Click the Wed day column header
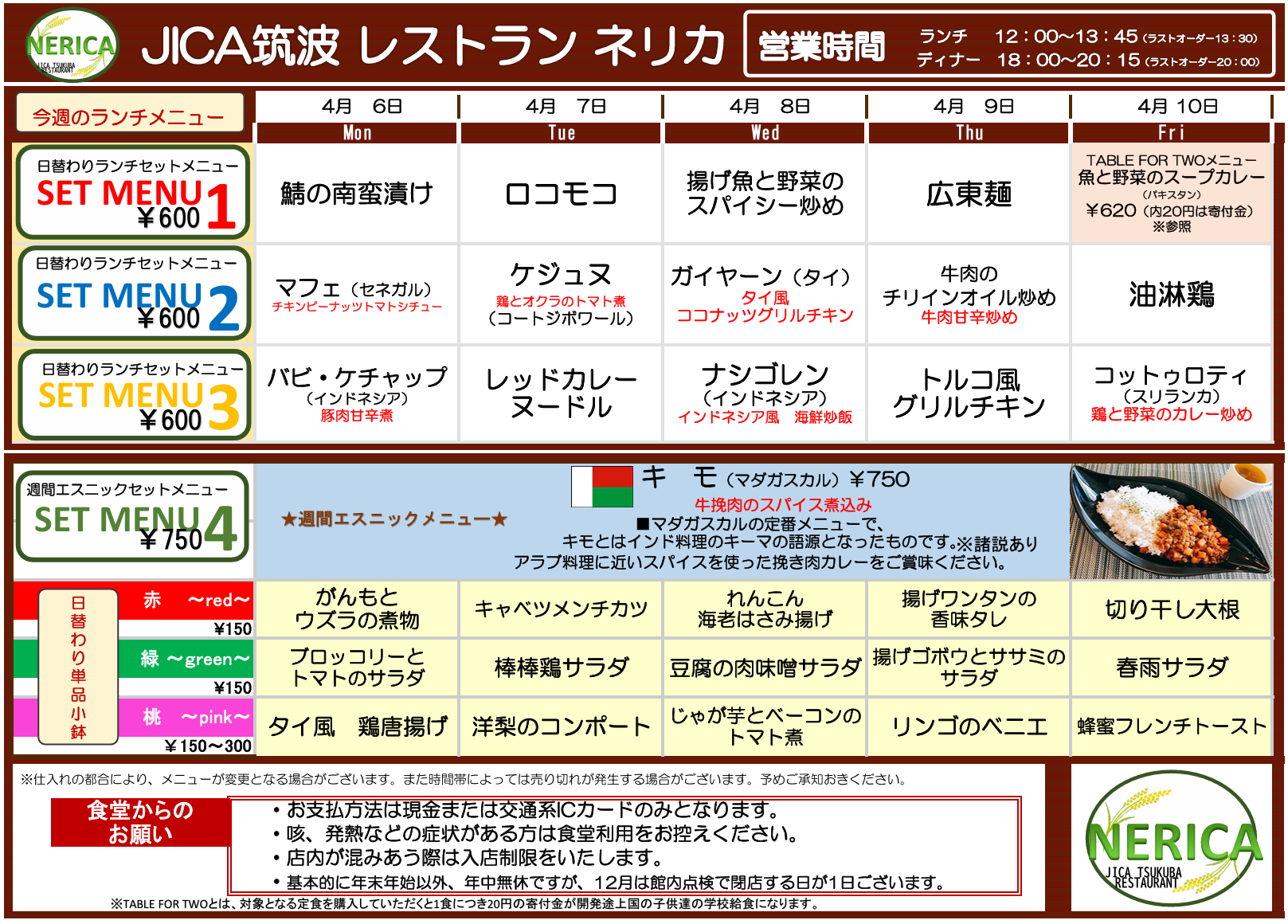Viewport: 1288px width, 924px height. click(x=765, y=133)
